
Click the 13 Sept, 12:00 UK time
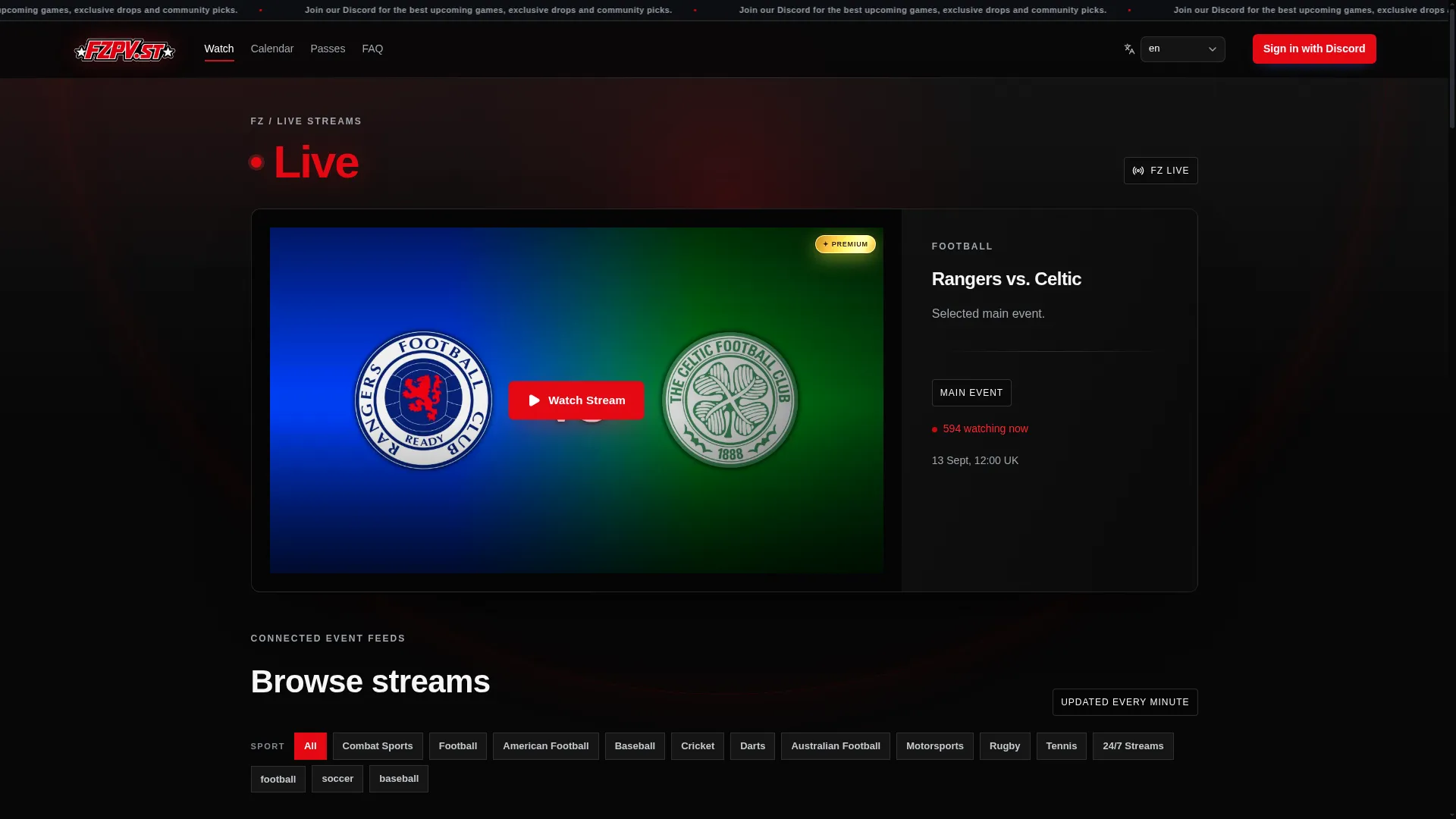[x=975, y=460]
